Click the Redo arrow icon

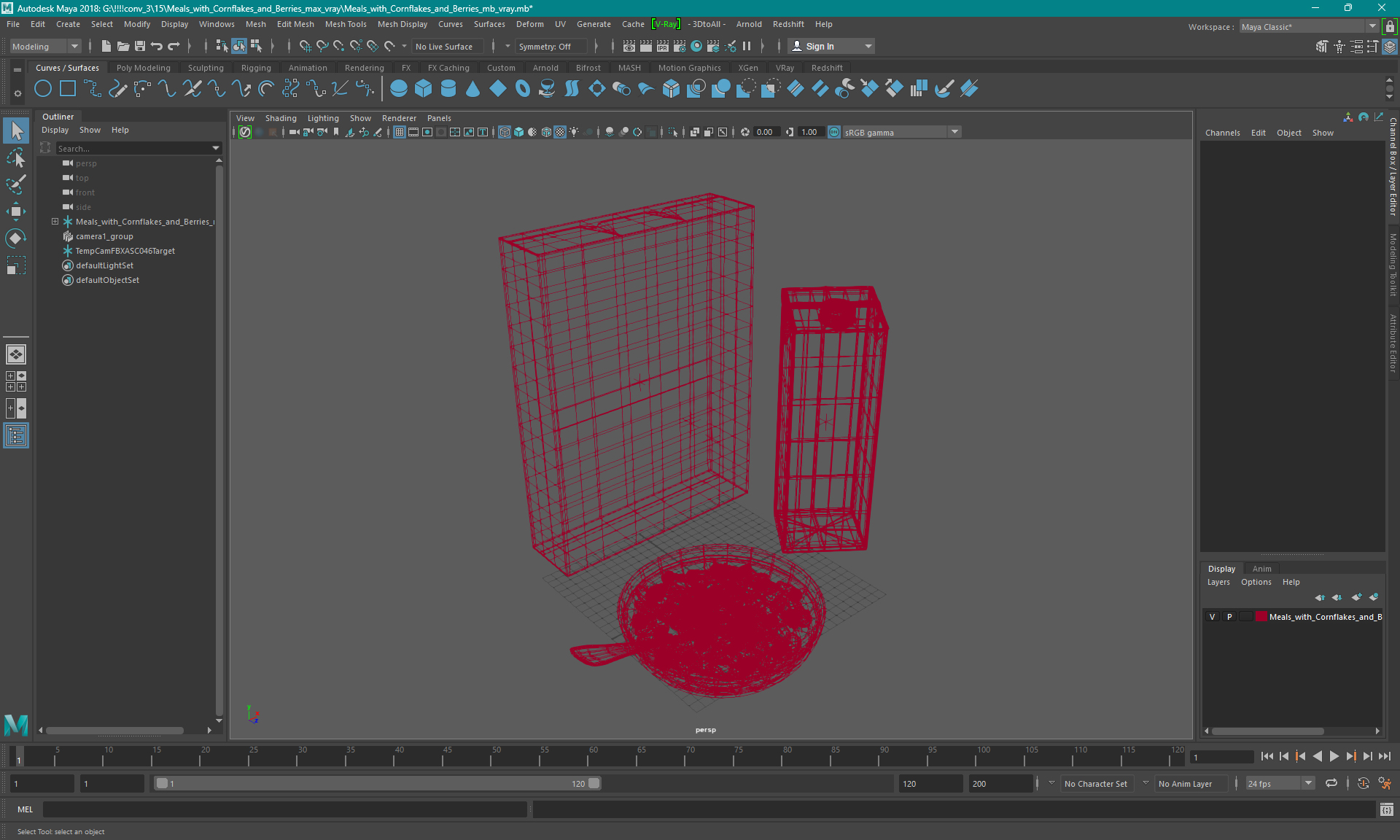coord(174,46)
